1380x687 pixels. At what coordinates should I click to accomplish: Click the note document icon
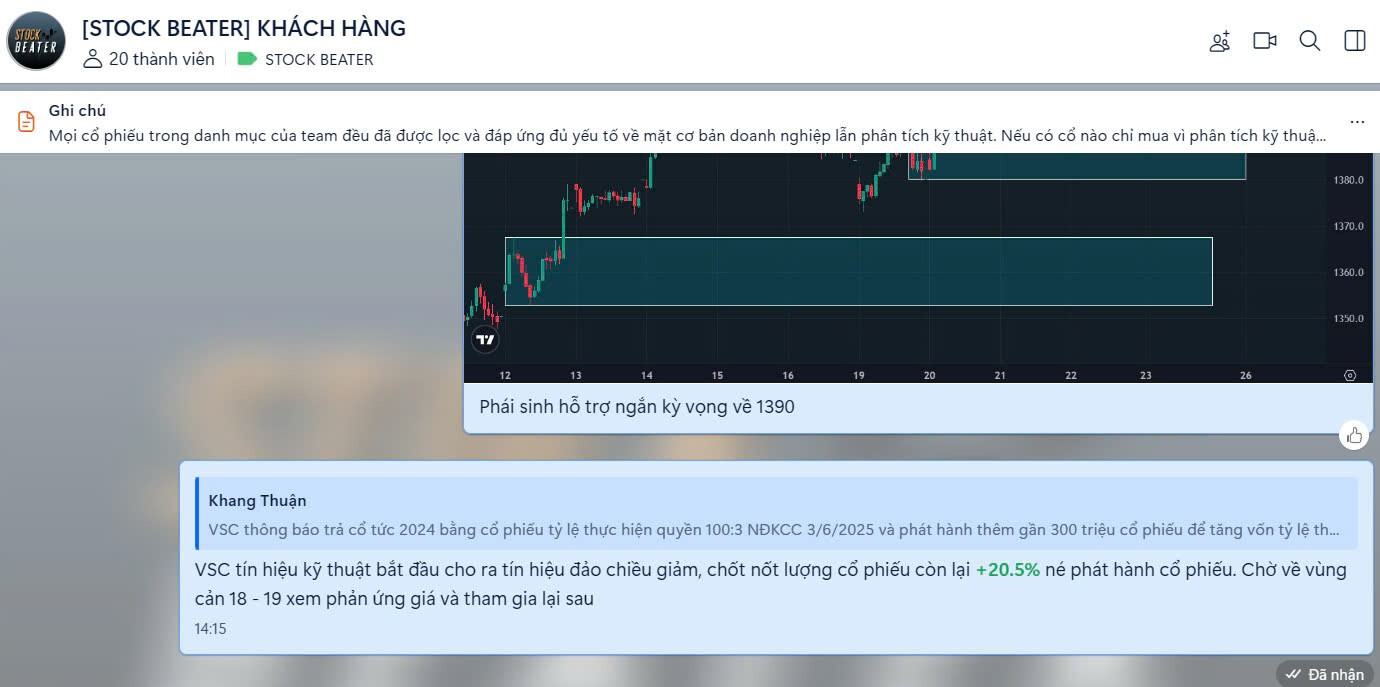pos(26,122)
